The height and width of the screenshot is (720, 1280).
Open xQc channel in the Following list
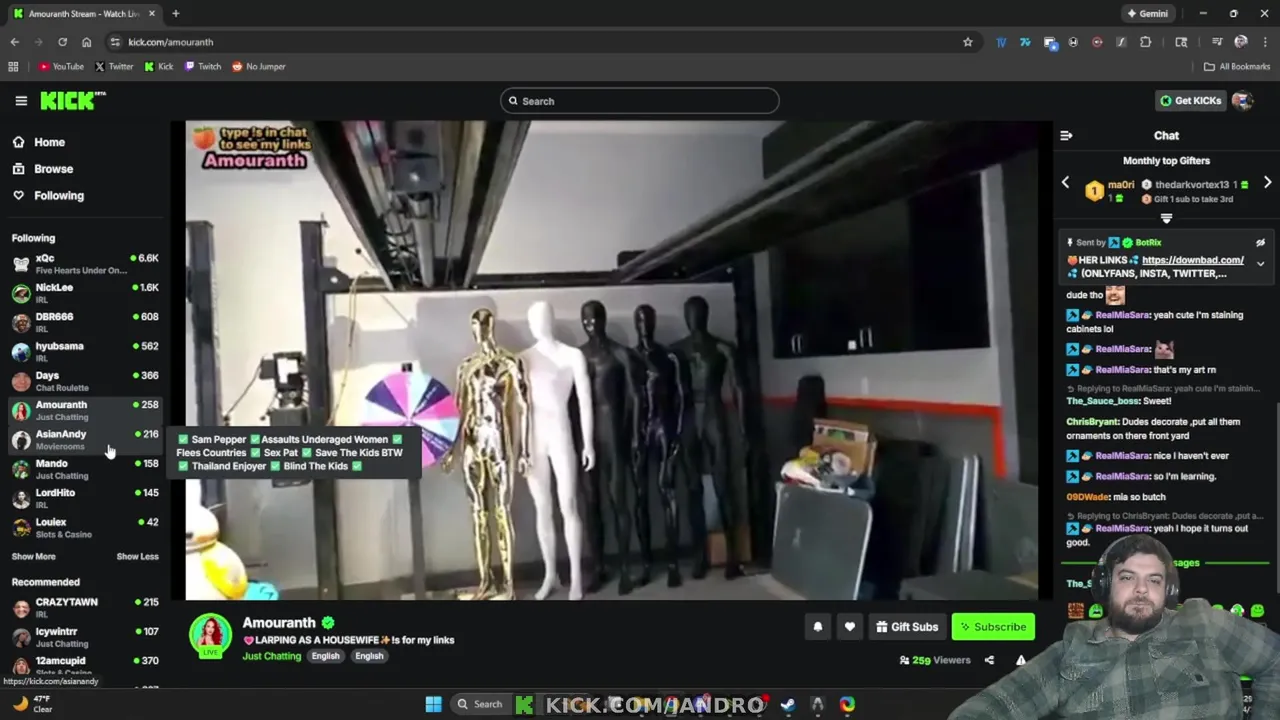[85, 264]
